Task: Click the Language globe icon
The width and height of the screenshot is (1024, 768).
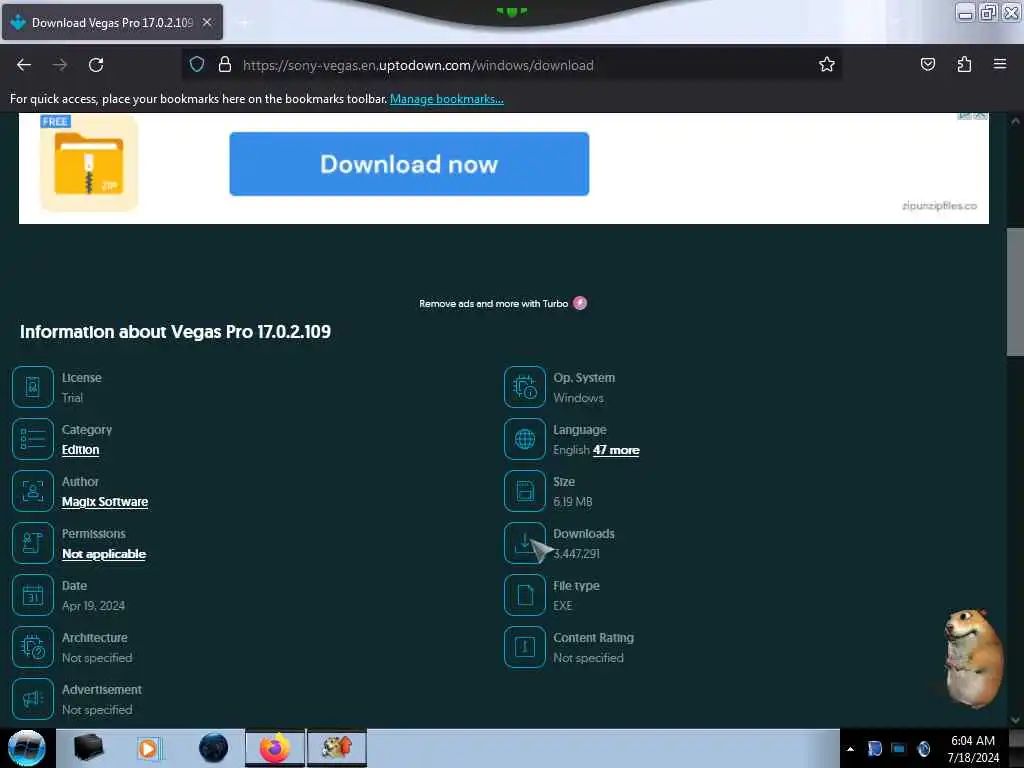Action: pyautogui.click(x=524, y=440)
